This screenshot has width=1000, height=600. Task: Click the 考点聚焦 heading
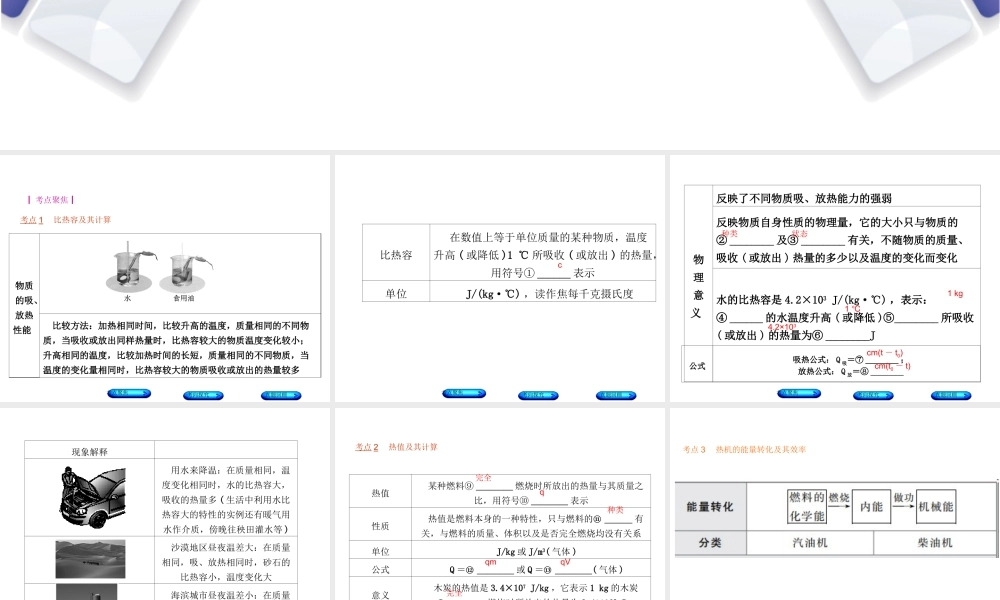click(51, 200)
